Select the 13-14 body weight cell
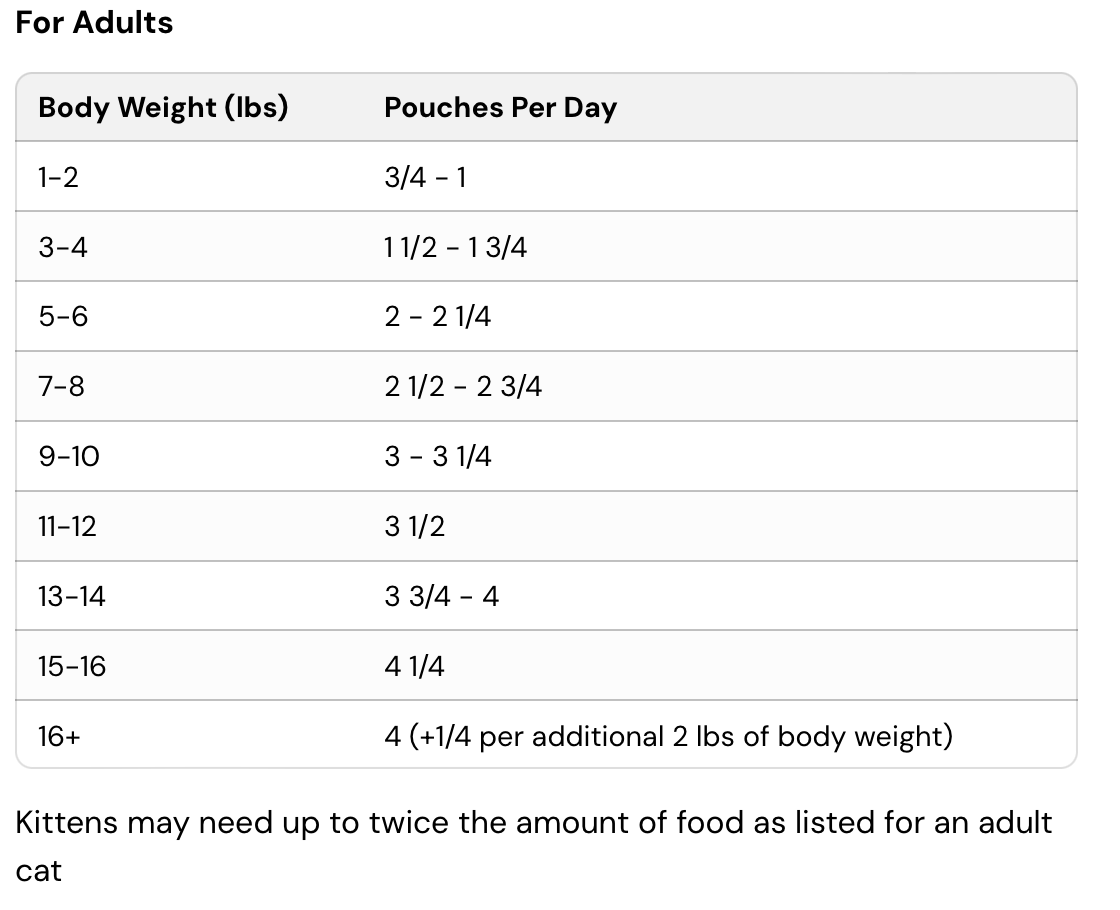1120x910 pixels. (x=71, y=596)
